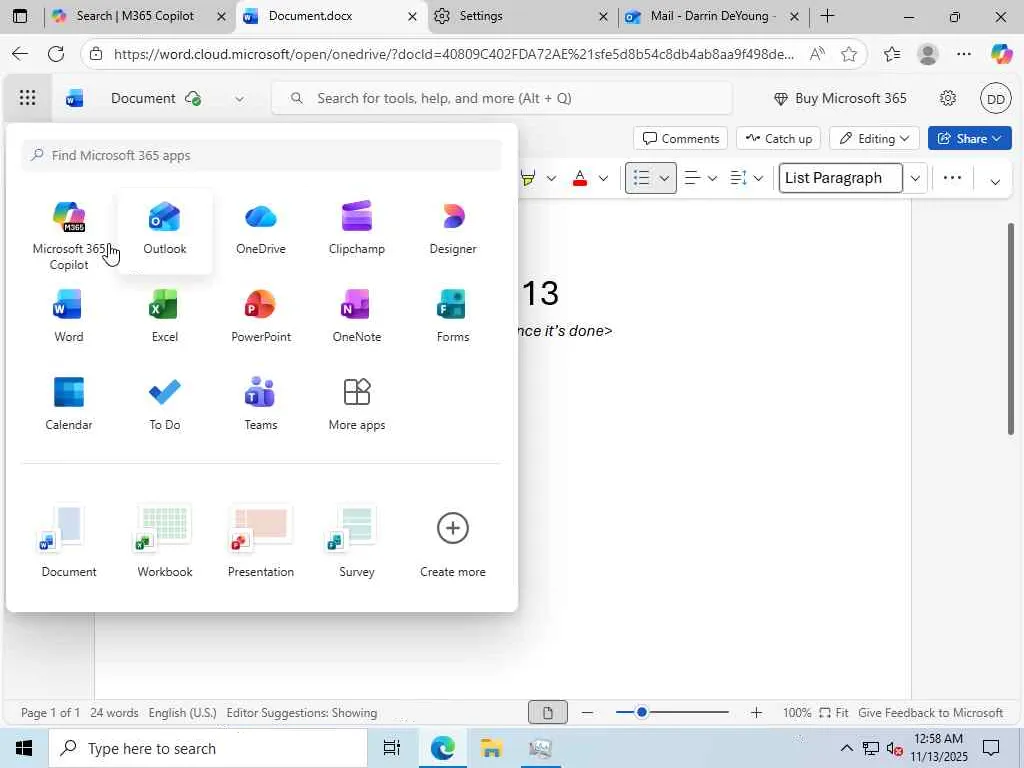Create a new Presentation

[x=261, y=542]
